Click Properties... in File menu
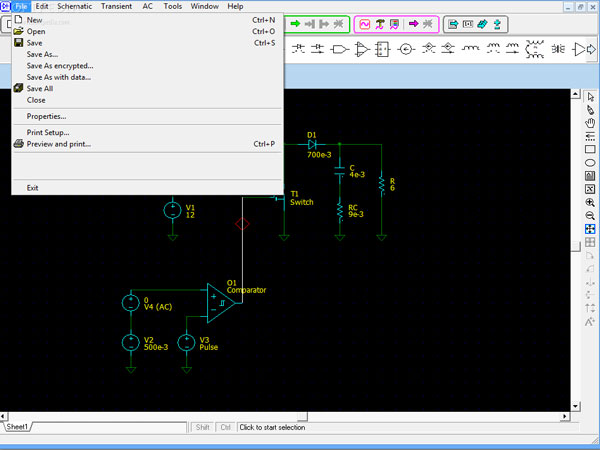The image size is (600, 450). (x=46, y=116)
